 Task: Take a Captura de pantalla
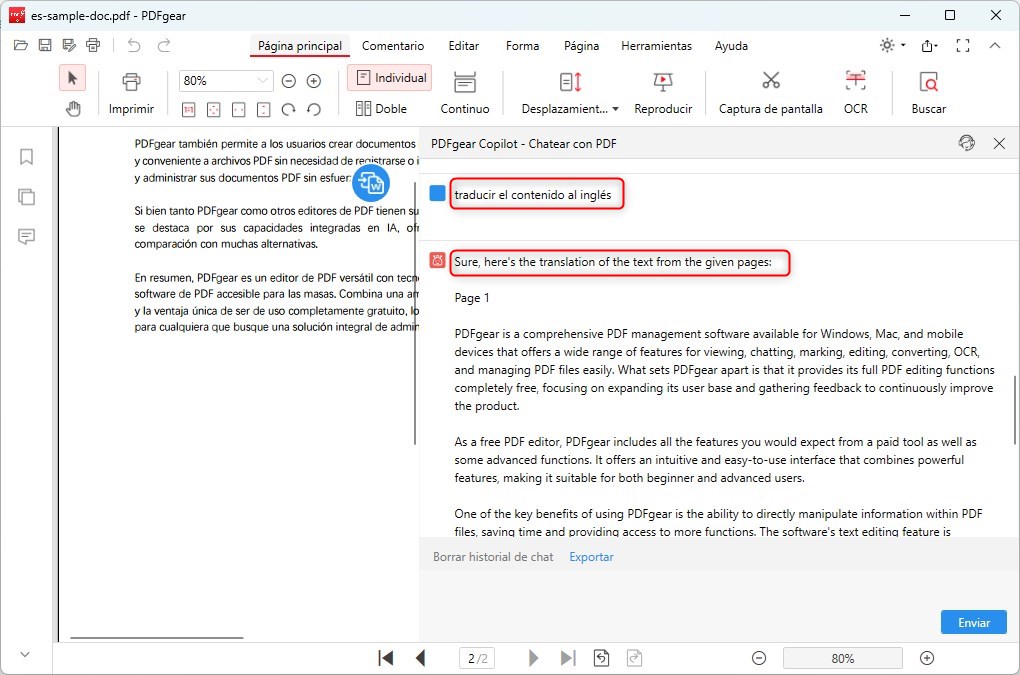tap(770, 94)
